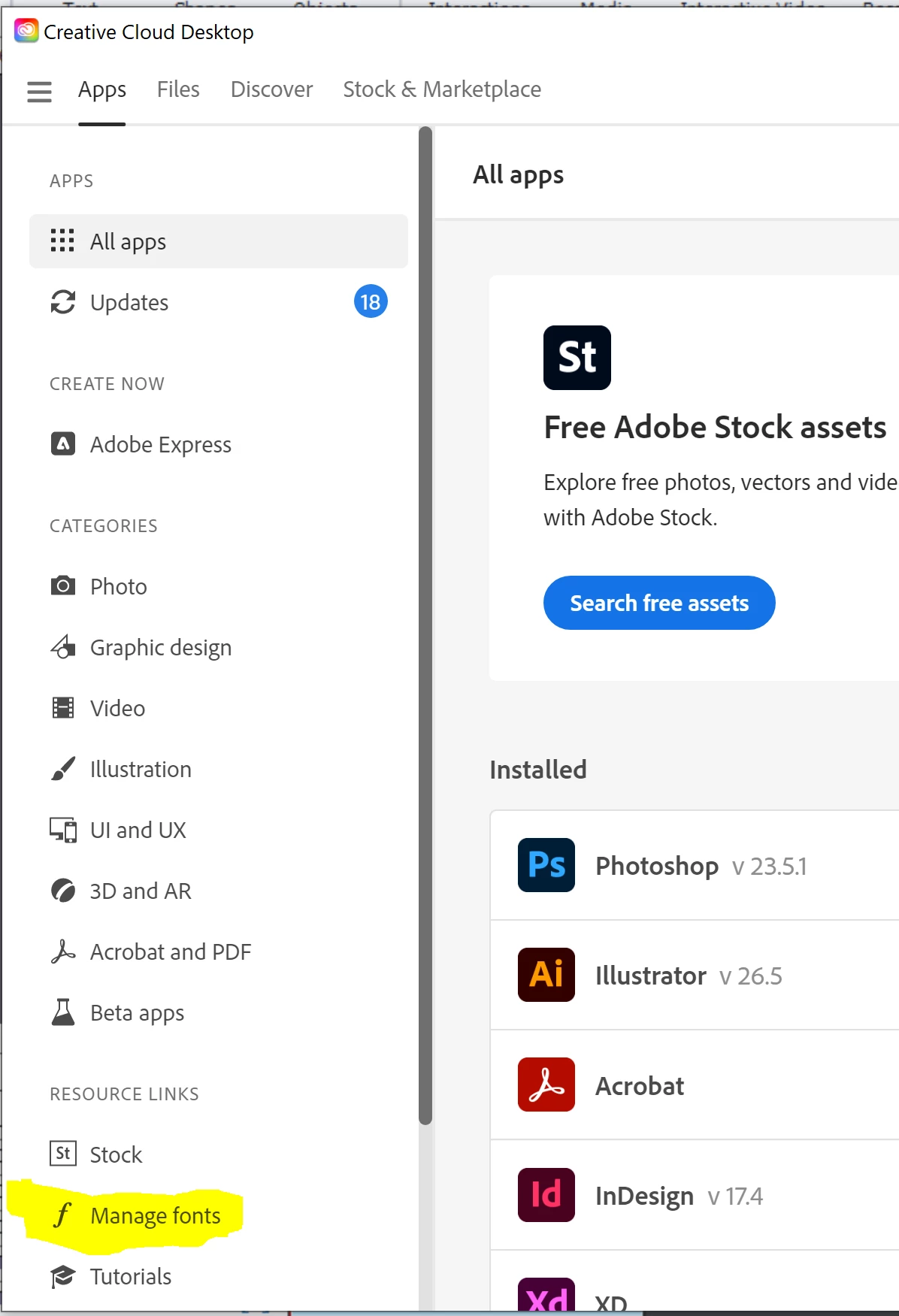
Task: Click the Graphic design icon
Action: click(x=63, y=646)
